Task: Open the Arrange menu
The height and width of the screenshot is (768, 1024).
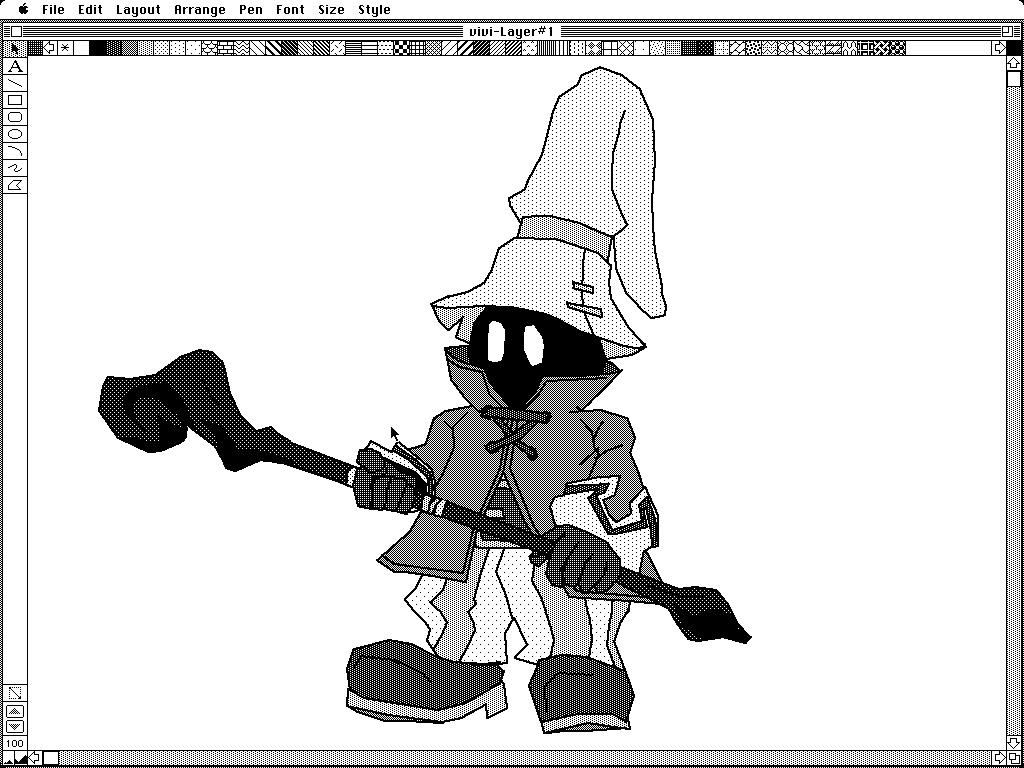Action: [200, 10]
